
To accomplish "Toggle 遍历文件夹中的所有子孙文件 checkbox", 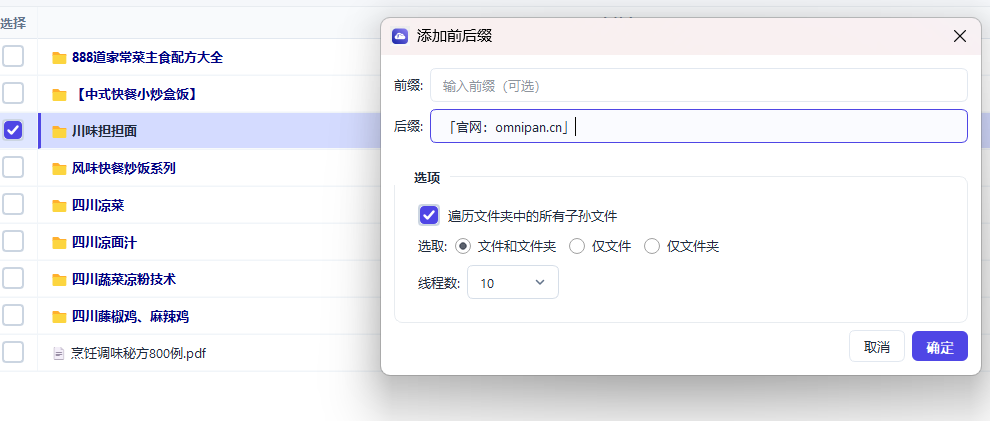I will pos(429,215).
